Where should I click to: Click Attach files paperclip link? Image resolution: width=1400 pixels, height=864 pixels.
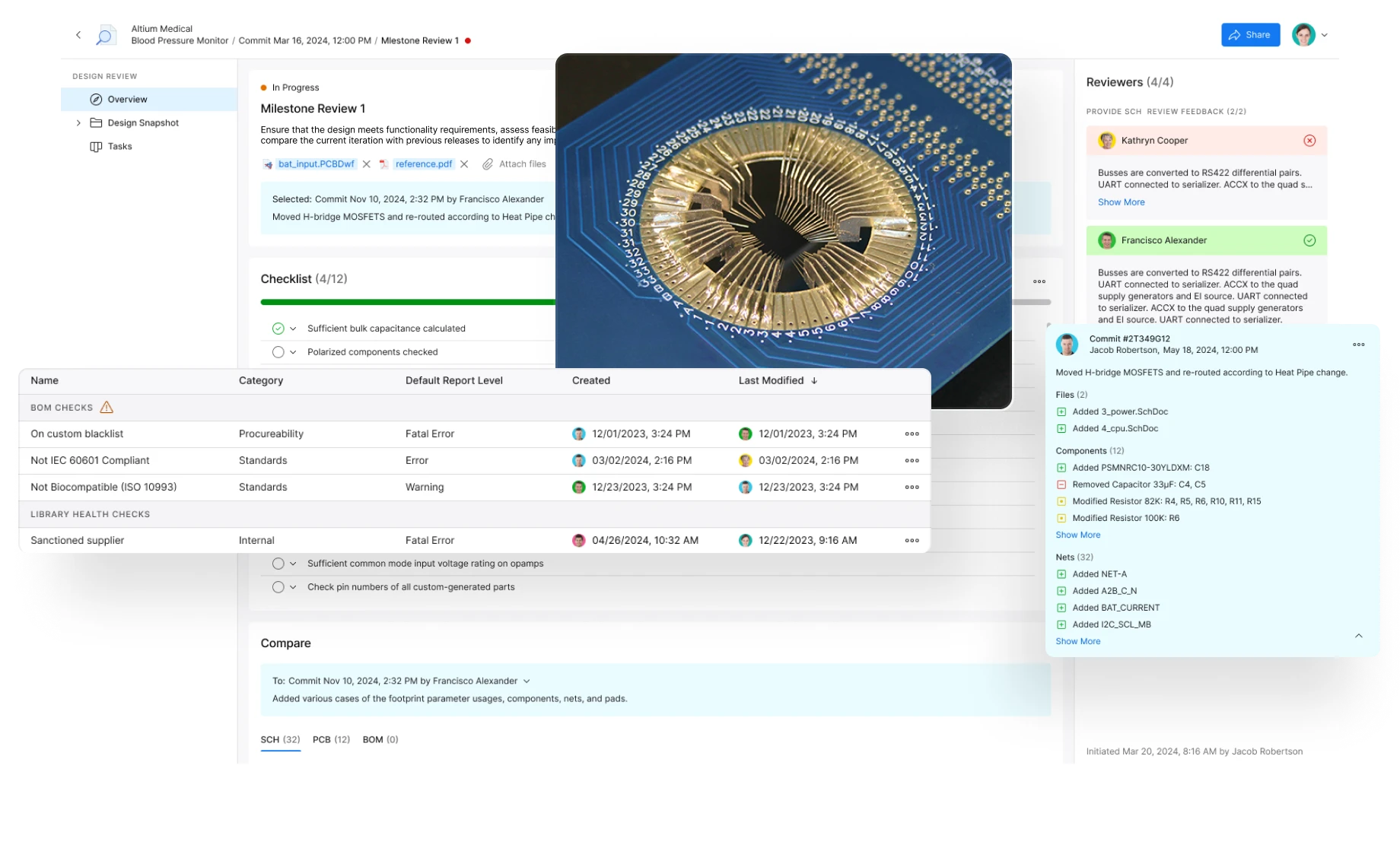coord(514,164)
